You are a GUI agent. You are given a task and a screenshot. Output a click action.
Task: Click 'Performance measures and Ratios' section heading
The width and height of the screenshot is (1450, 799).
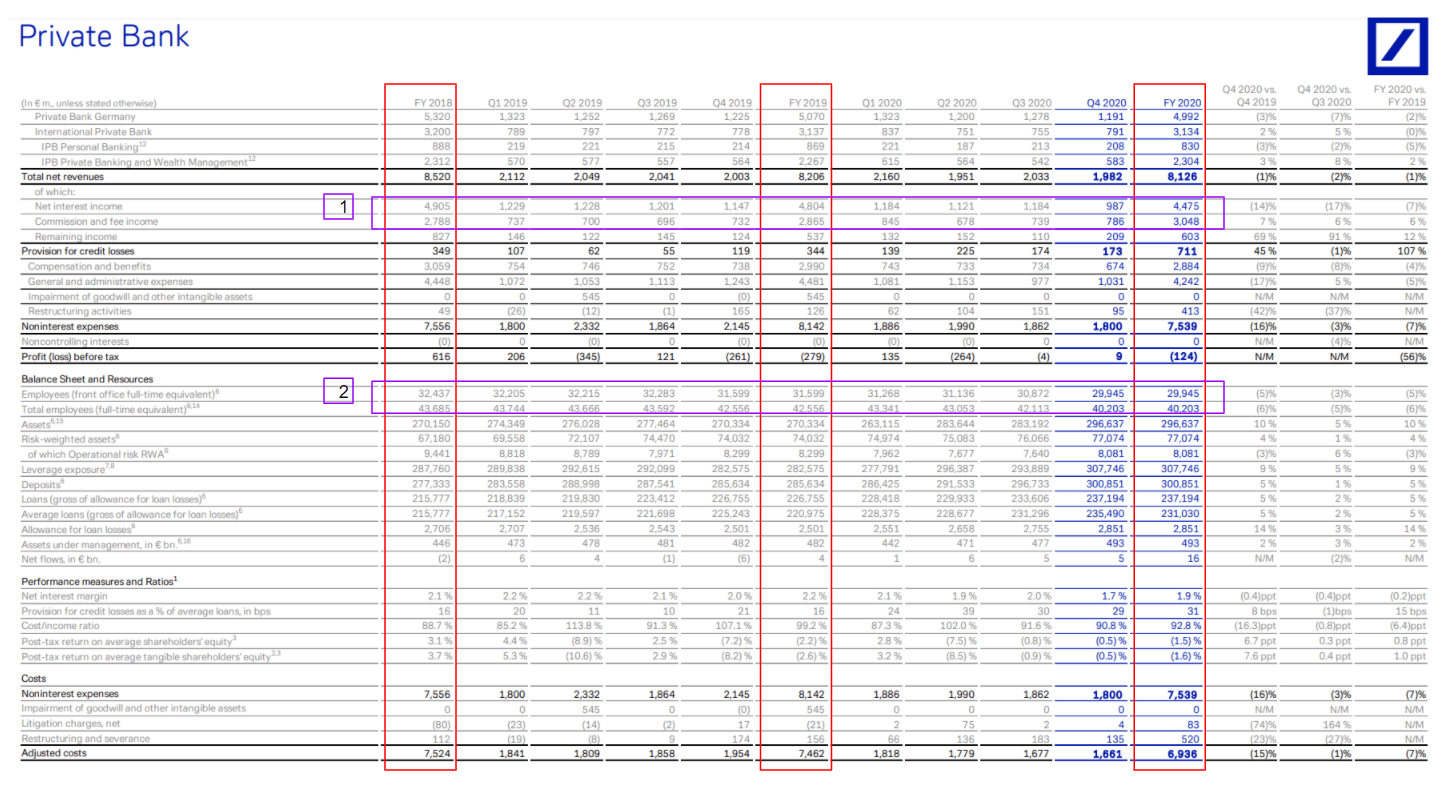[99, 581]
